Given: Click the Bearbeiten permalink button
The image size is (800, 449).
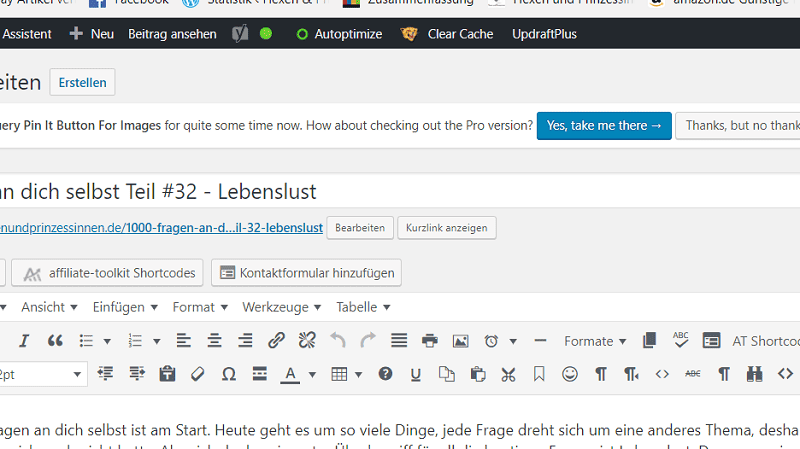Looking at the screenshot, I should click(359, 228).
